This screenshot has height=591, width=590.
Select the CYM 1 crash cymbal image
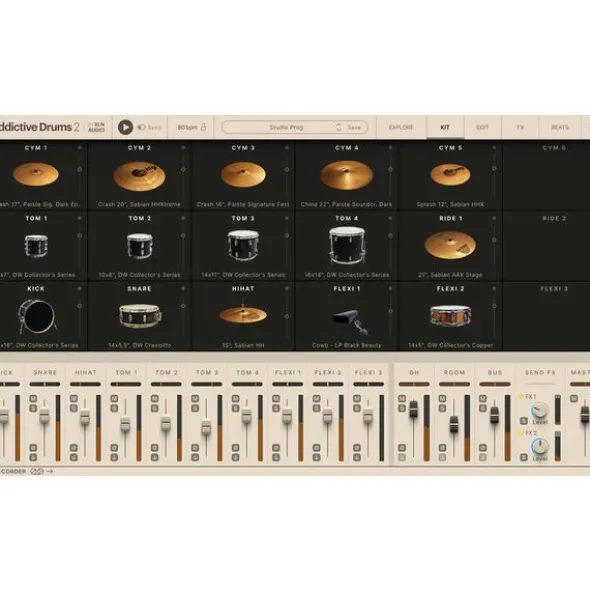click(36, 174)
